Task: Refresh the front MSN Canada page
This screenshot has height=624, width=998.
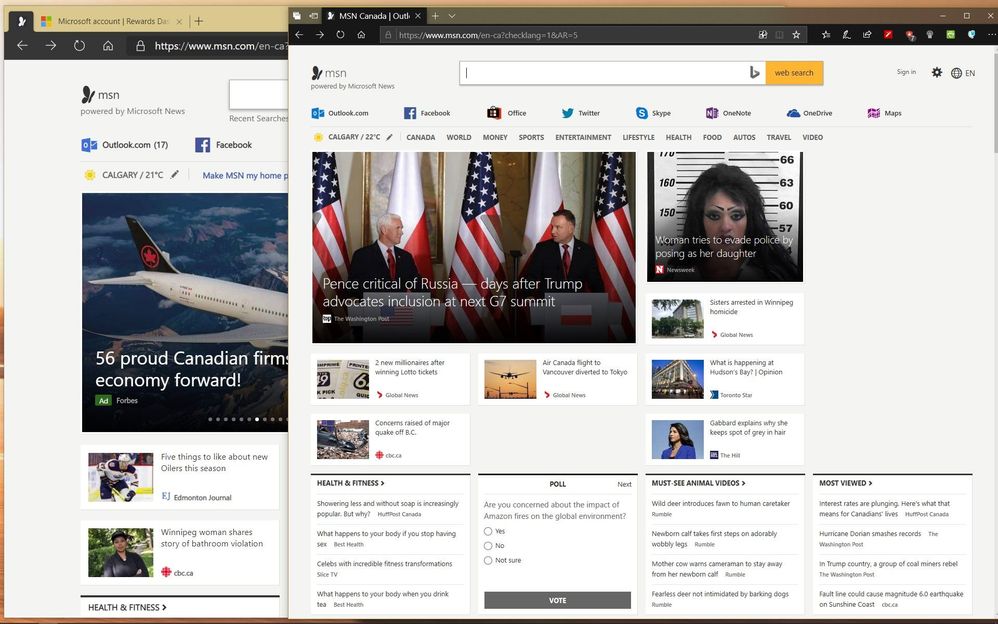Action: coord(341,35)
